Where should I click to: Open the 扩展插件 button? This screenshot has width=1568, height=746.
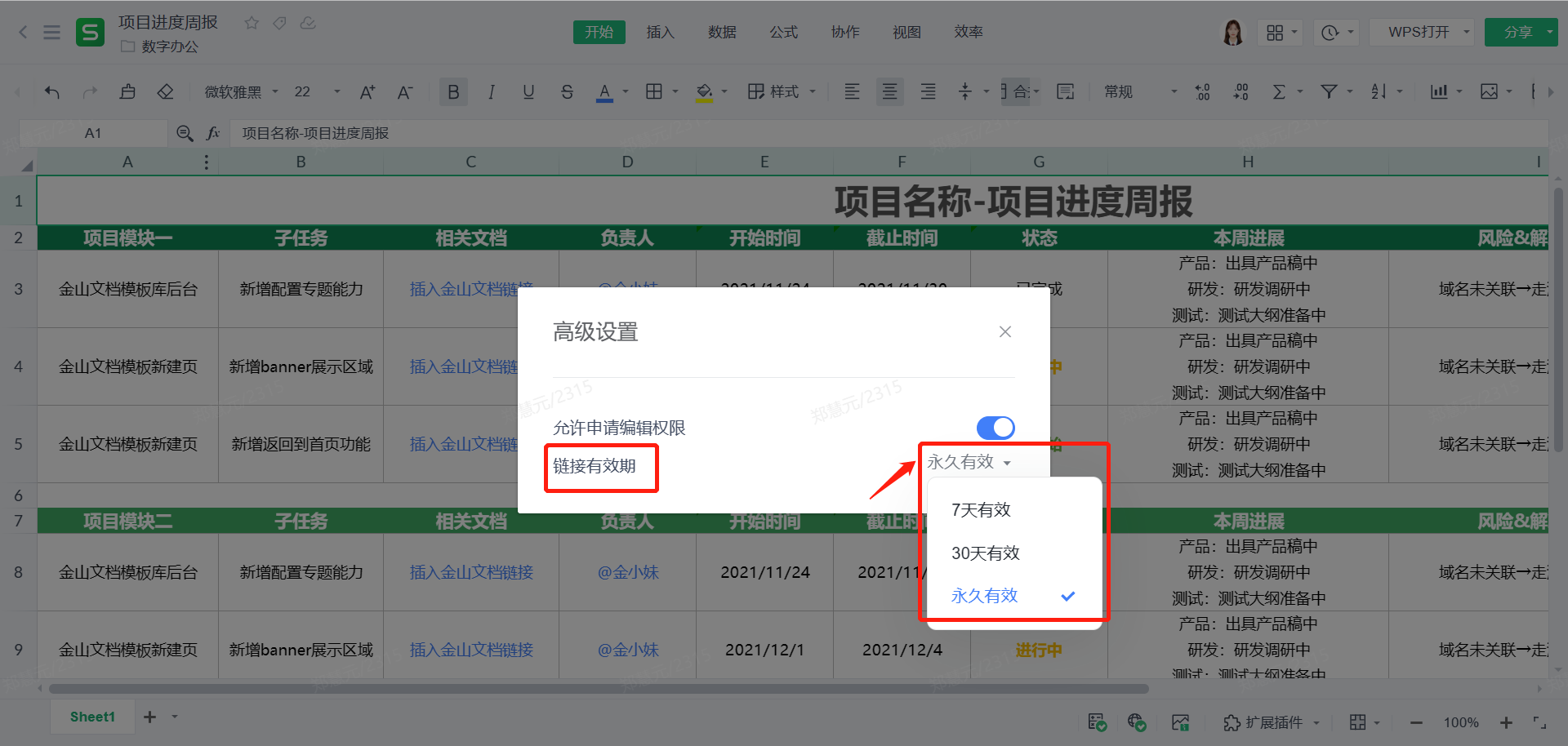pos(1272,722)
